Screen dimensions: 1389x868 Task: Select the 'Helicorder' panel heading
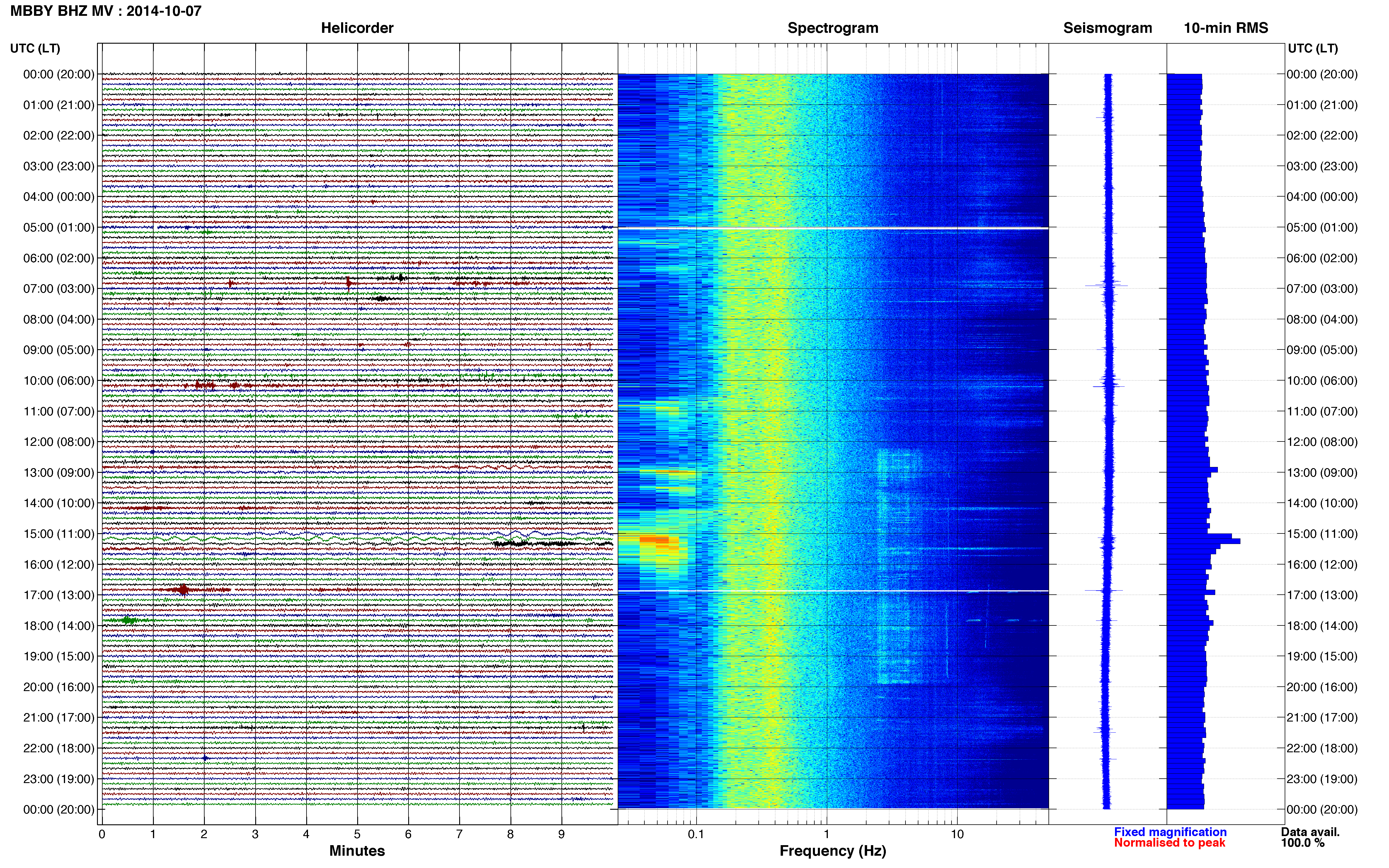pos(357,28)
